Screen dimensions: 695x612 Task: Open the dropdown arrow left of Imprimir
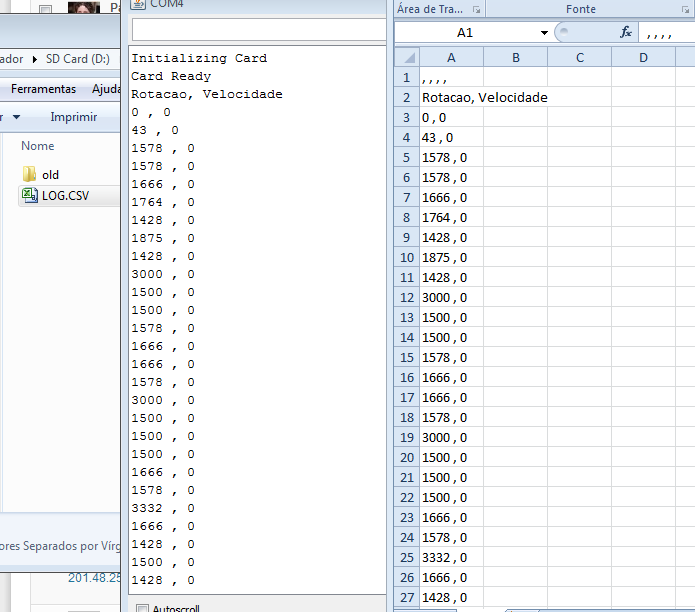(16, 117)
